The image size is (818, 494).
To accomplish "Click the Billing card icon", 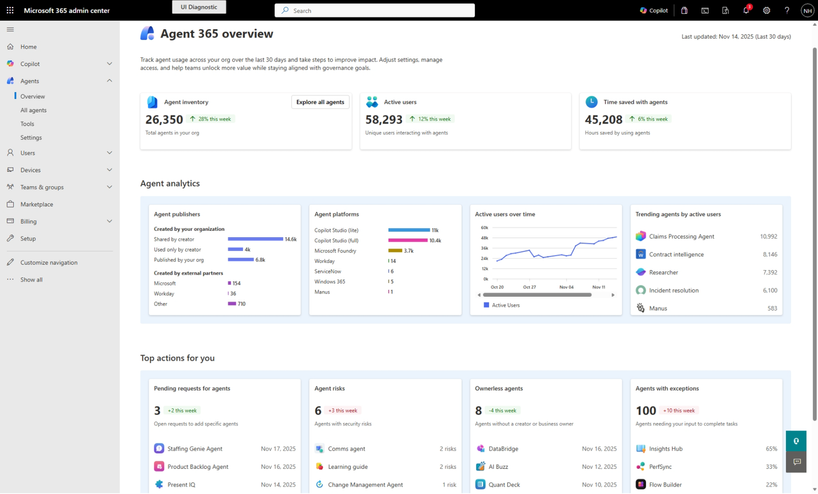I will click(x=10, y=221).
